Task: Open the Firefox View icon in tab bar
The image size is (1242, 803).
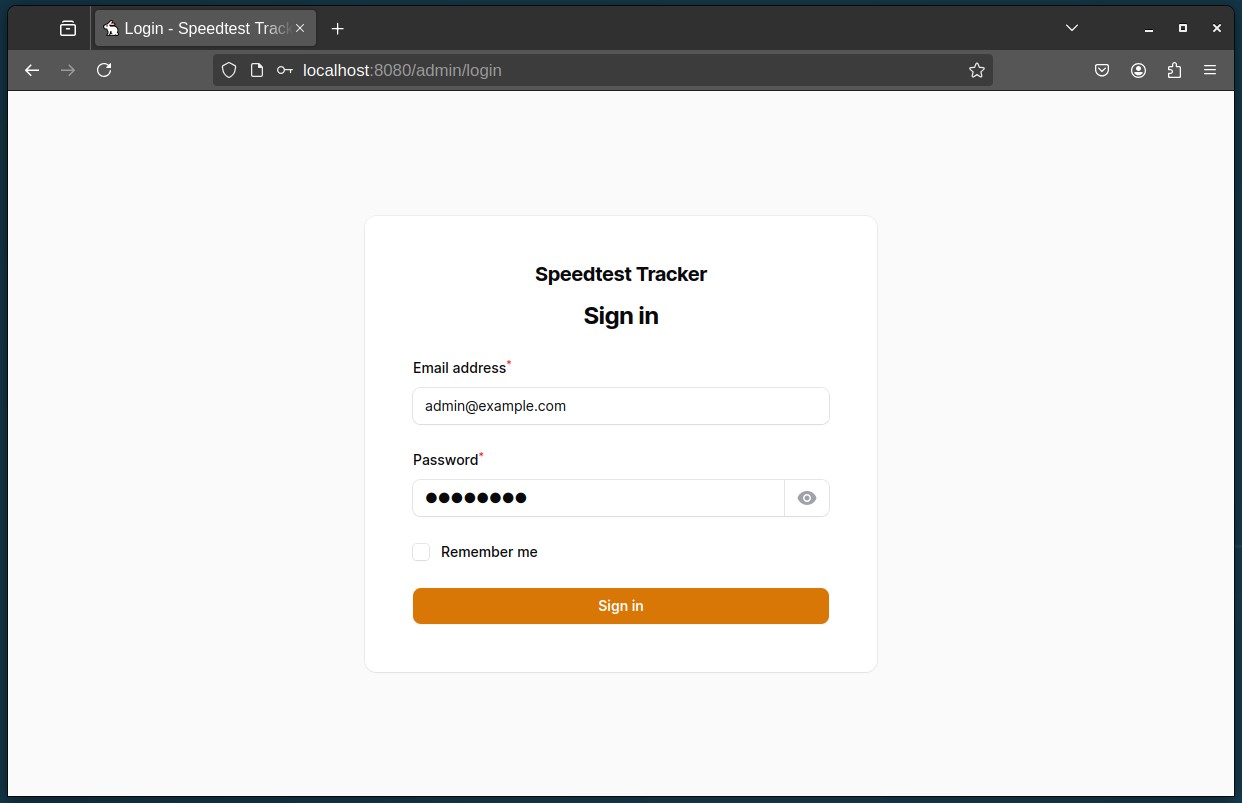Action: coord(68,28)
